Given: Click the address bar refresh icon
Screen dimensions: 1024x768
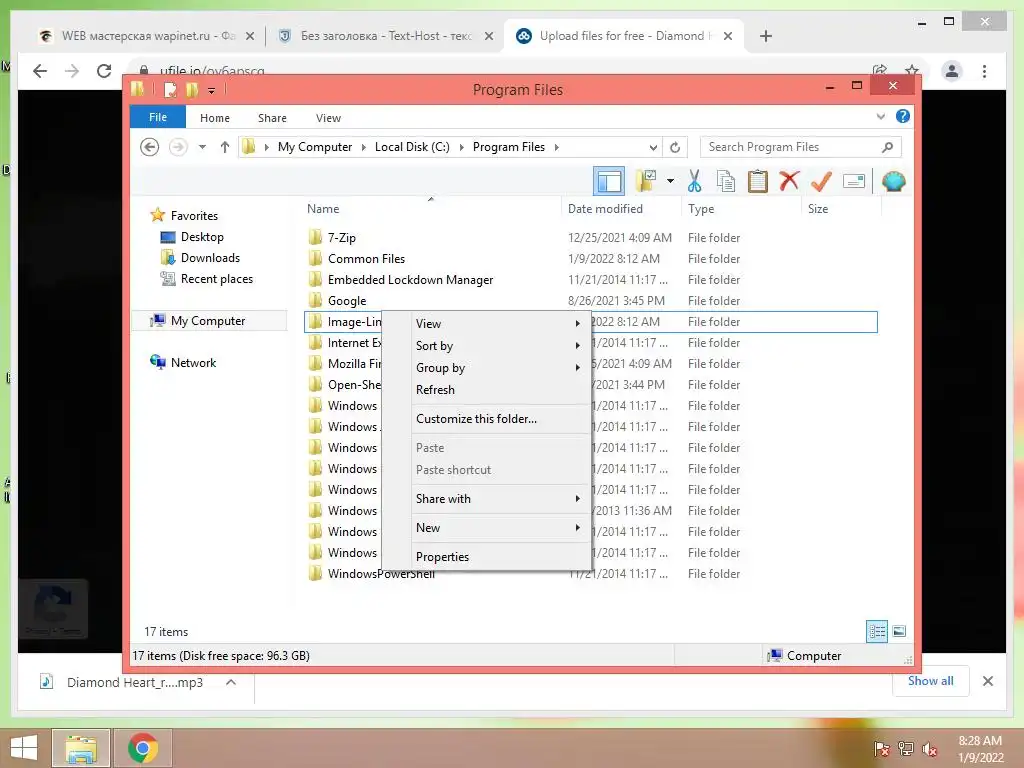Looking at the screenshot, I should tap(675, 147).
